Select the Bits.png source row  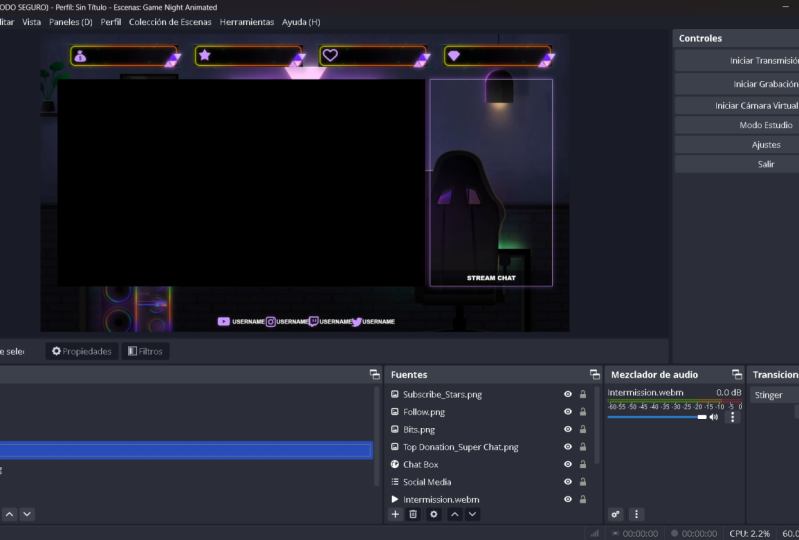pyautogui.click(x=489, y=429)
